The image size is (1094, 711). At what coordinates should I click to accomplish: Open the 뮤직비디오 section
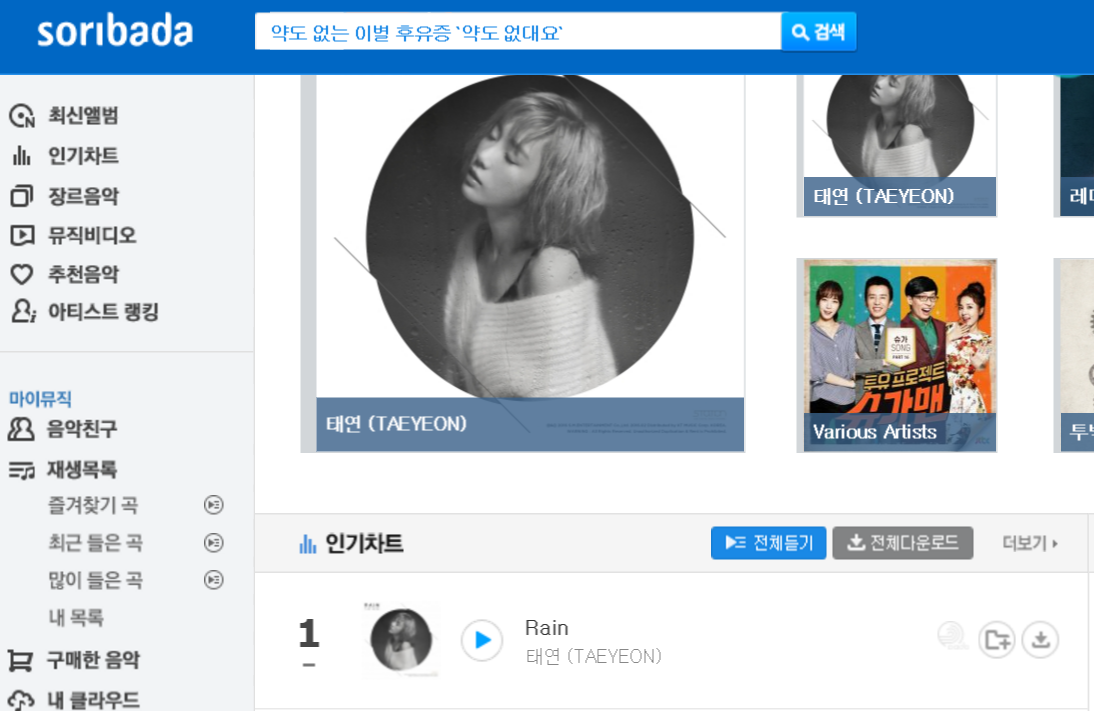tap(73, 235)
